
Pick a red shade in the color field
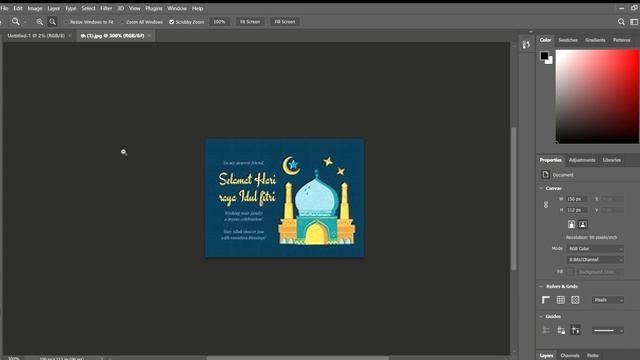[597, 96]
